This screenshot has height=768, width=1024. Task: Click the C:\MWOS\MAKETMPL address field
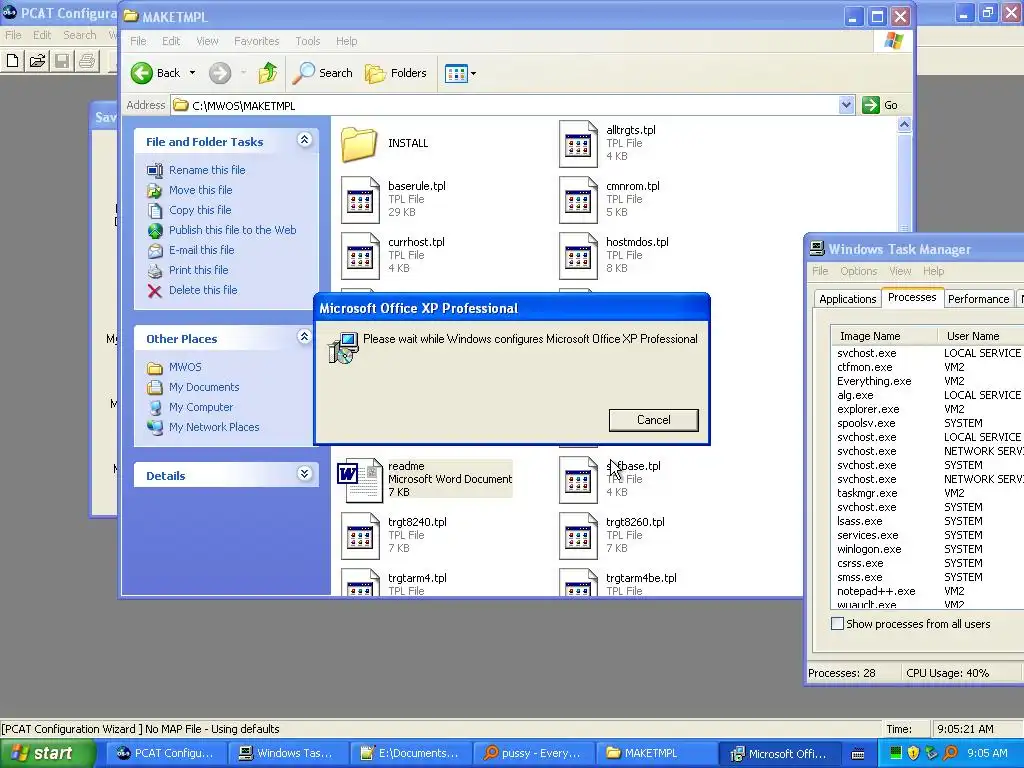pos(507,105)
